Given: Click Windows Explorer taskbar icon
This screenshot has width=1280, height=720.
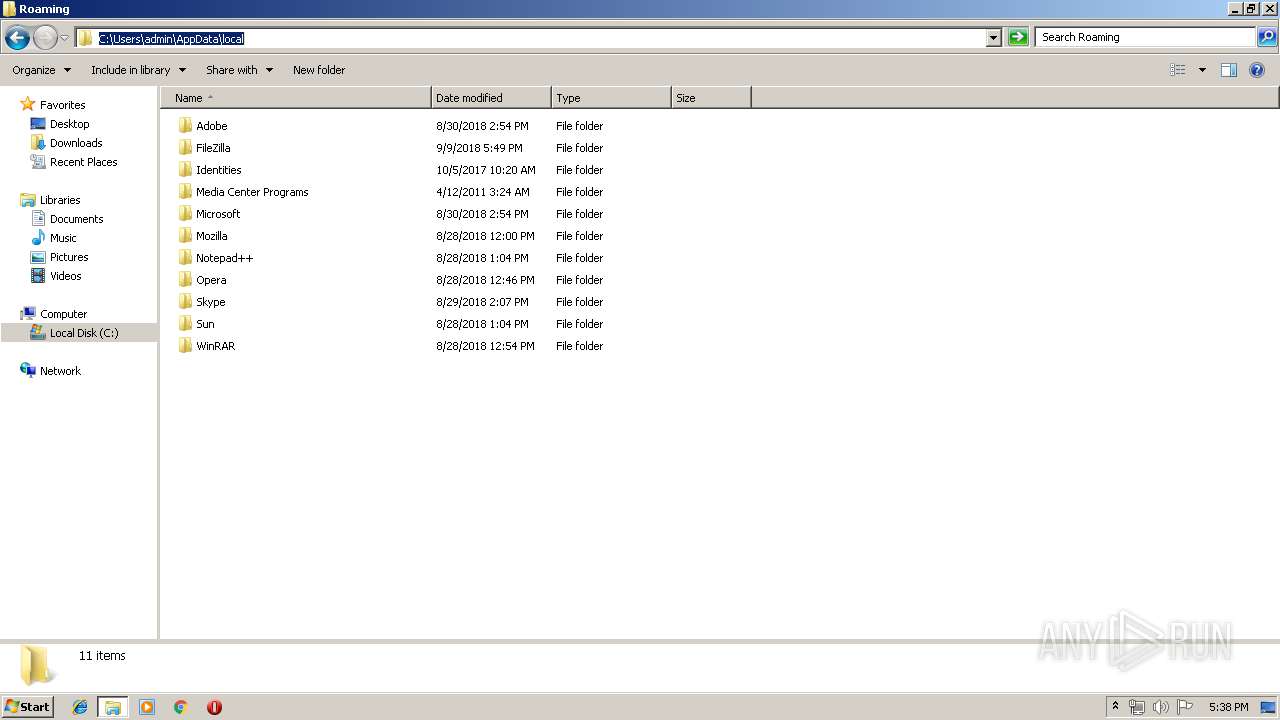Looking at the screenshot, I should point(113,707).
